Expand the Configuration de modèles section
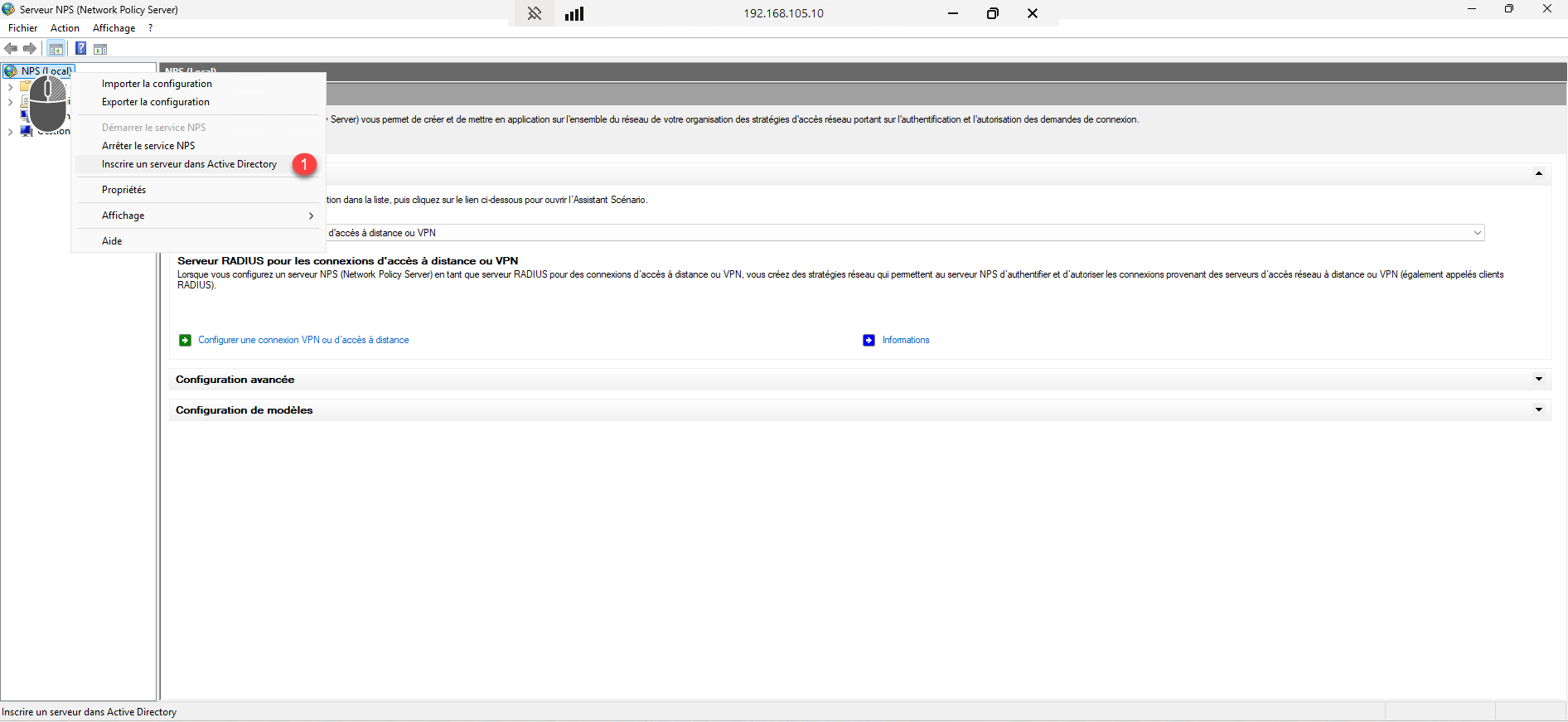 (1538, 409)
